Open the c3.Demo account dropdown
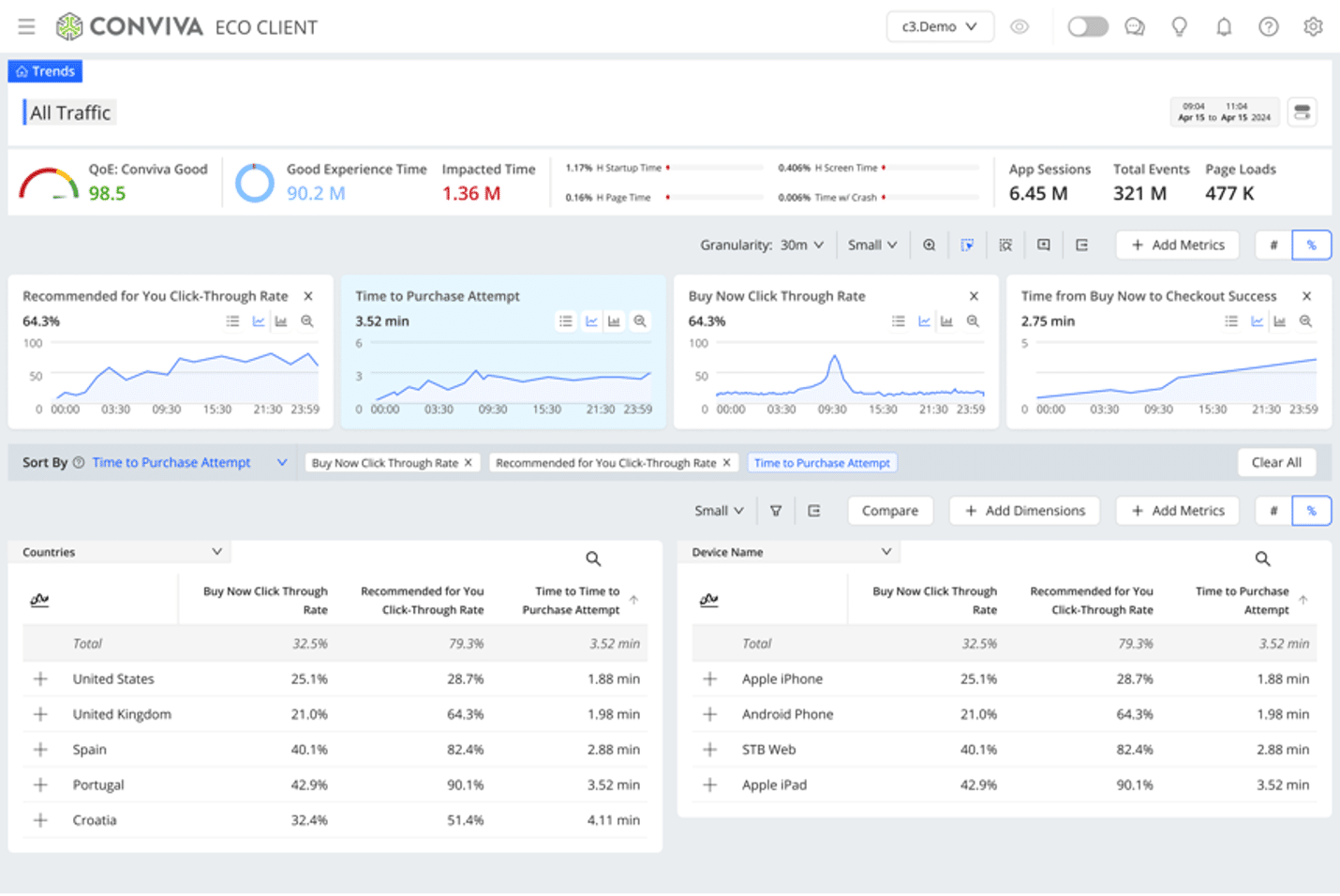This screenshot has width=1340, height=896. tap(939, 27)
